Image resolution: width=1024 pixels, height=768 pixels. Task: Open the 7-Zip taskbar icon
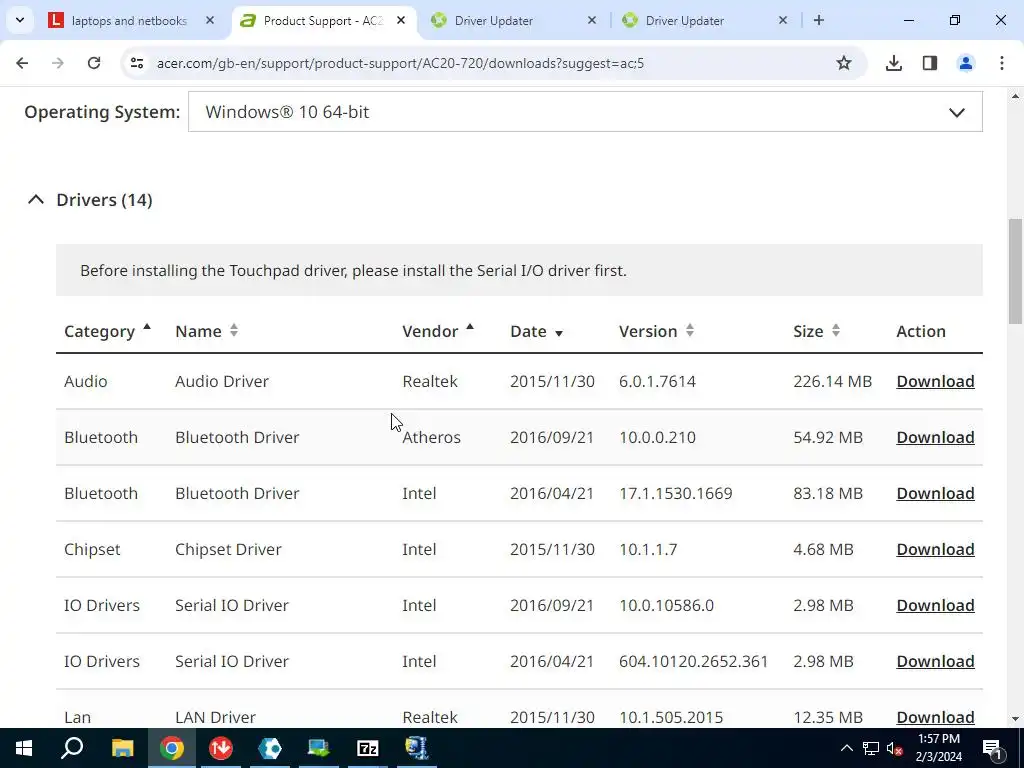pos(368,748)
